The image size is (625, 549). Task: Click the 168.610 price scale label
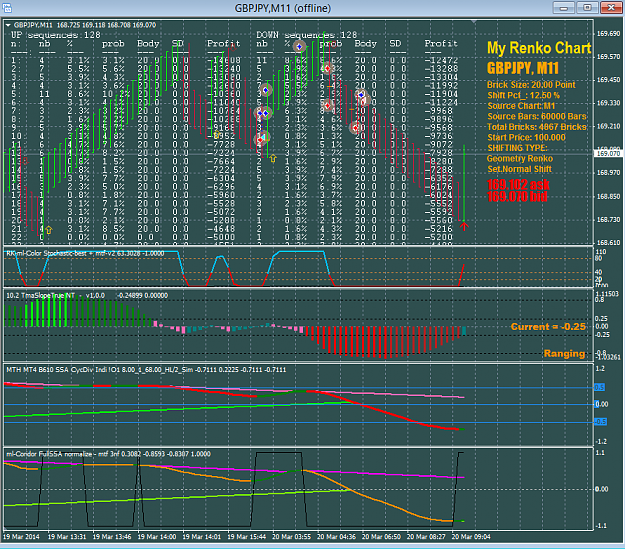608,242
